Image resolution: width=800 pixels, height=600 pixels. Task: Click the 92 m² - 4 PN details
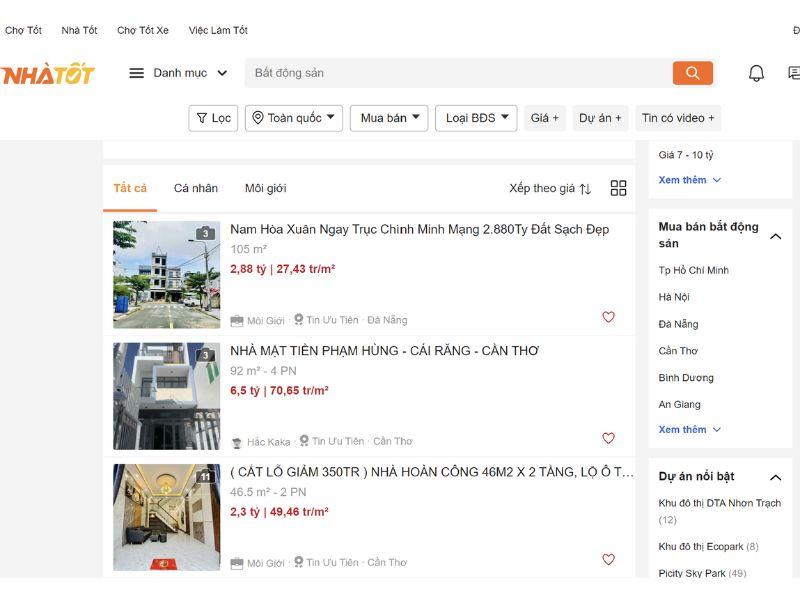click(263, 371)
